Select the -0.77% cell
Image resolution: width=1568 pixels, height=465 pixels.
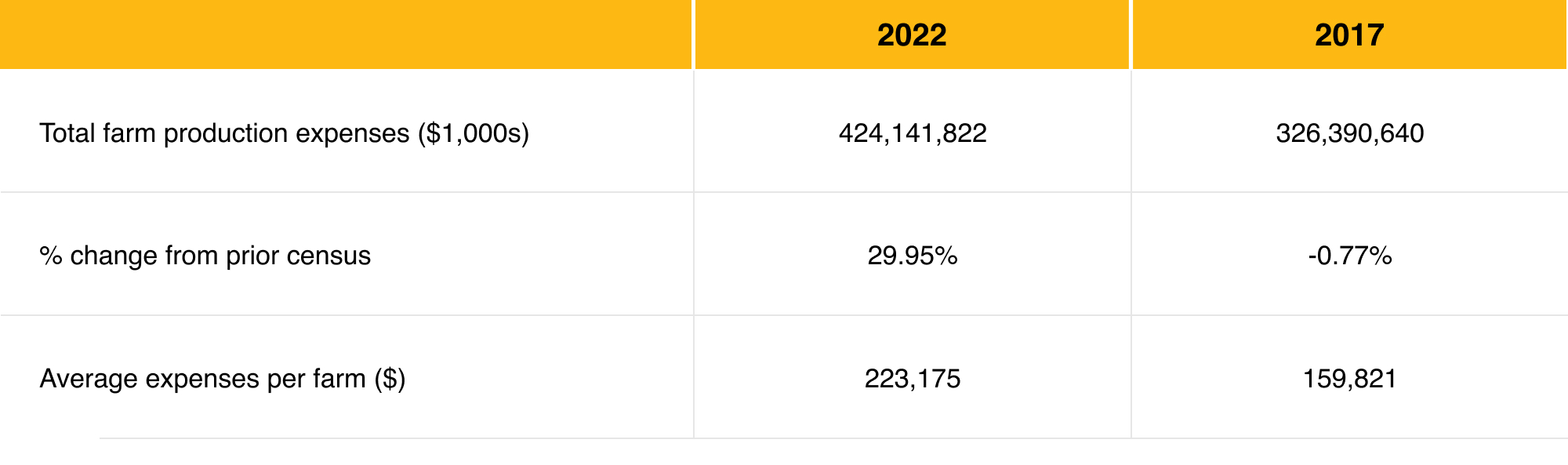click(x=1349, y=256)
